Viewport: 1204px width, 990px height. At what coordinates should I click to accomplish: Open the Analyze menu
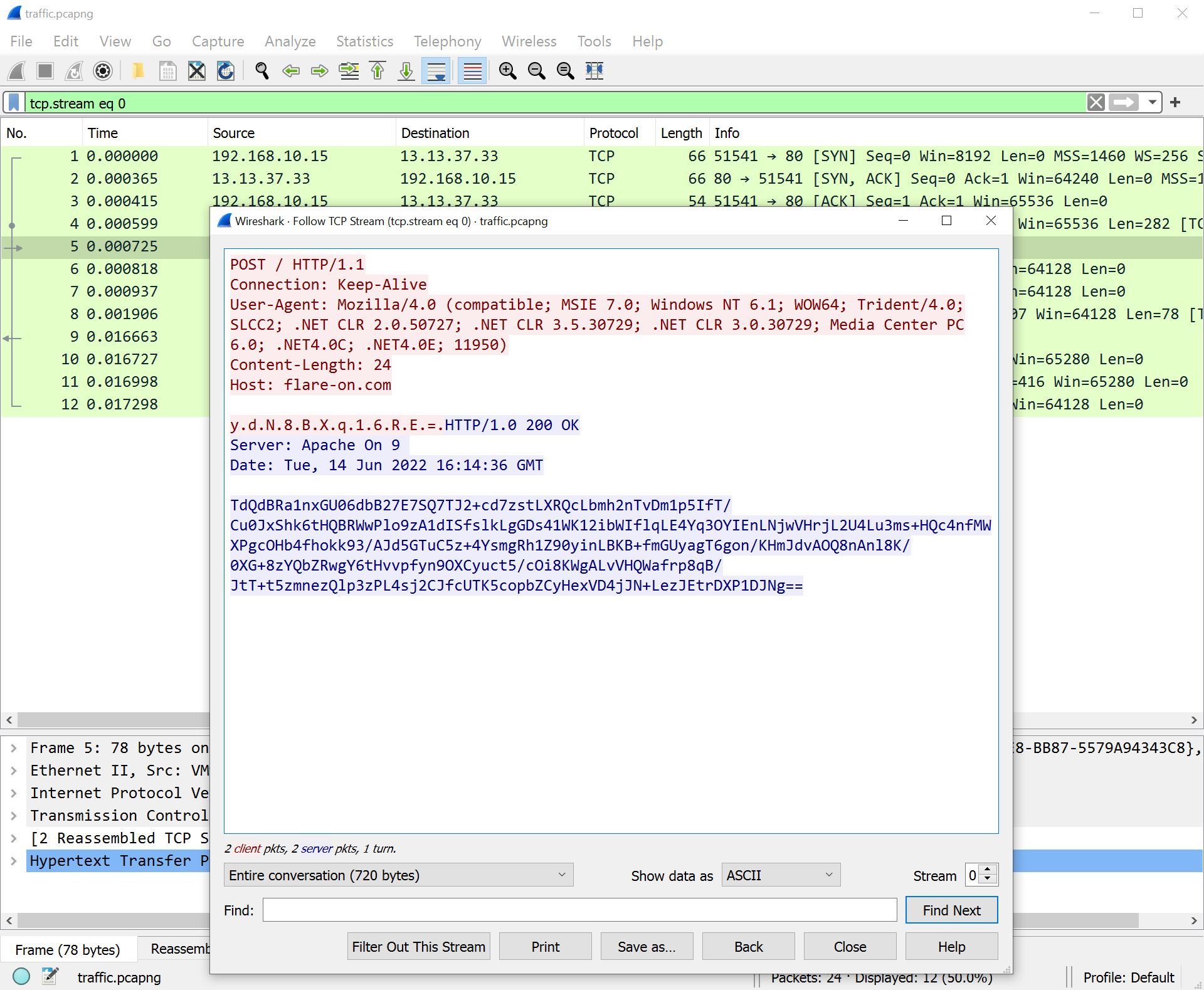tap(290, 41)
